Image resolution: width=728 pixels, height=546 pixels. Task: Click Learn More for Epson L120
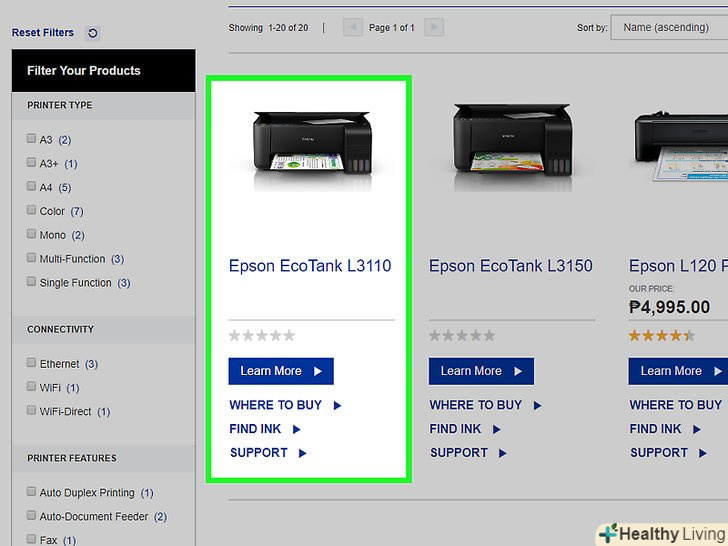678,371
